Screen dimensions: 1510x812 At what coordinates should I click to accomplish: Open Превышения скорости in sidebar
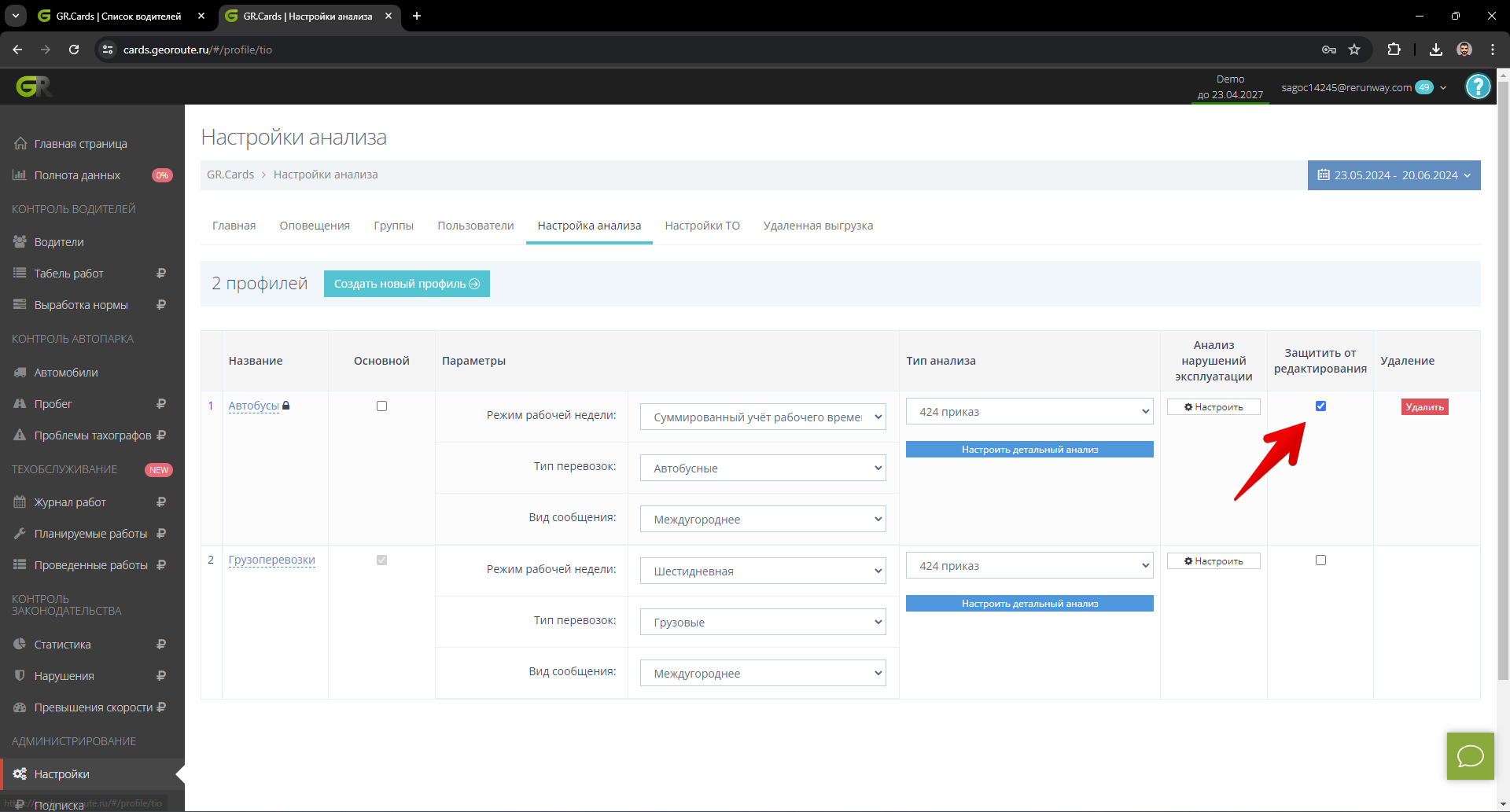pyautogui.click(x=92, y=707)
